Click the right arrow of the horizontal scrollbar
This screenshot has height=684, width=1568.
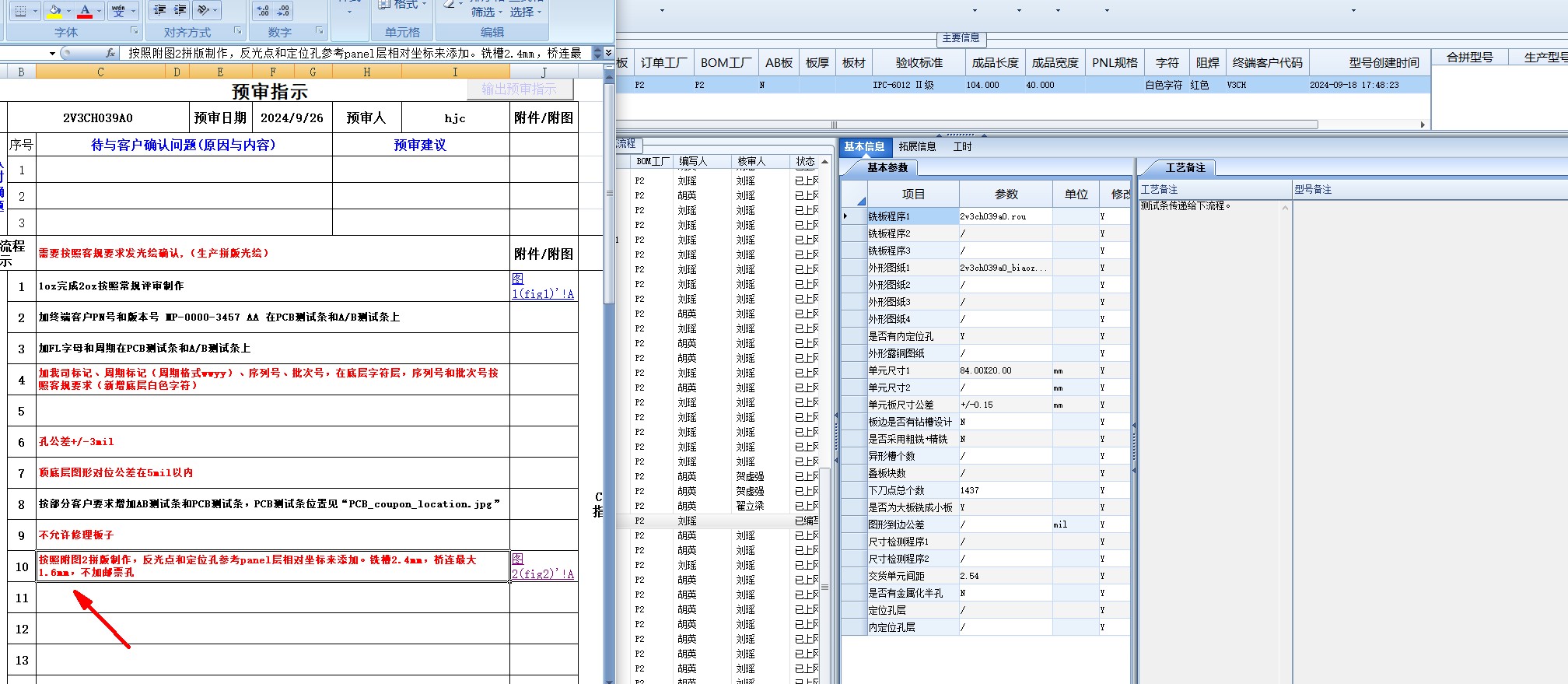(1422, 125)
